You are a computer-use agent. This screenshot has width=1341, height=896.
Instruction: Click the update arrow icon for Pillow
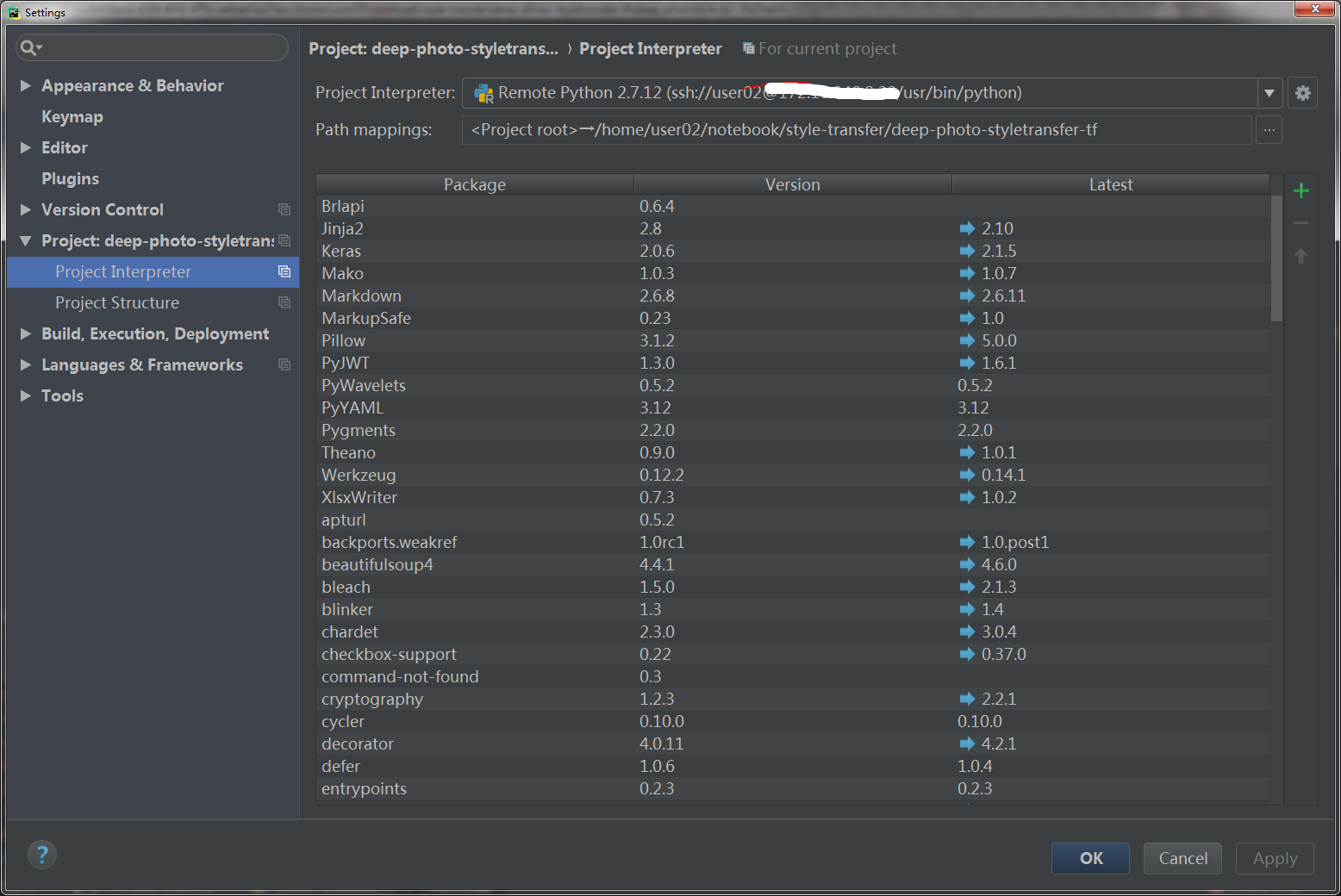click(967, 340)
